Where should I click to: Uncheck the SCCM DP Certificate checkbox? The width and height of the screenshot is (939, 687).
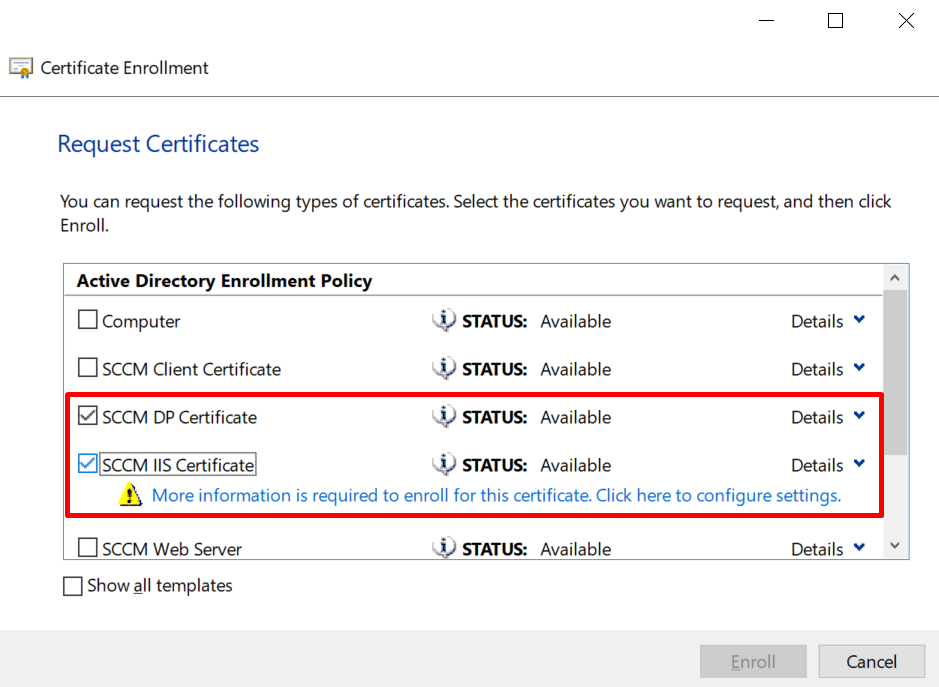pos(87,415)
